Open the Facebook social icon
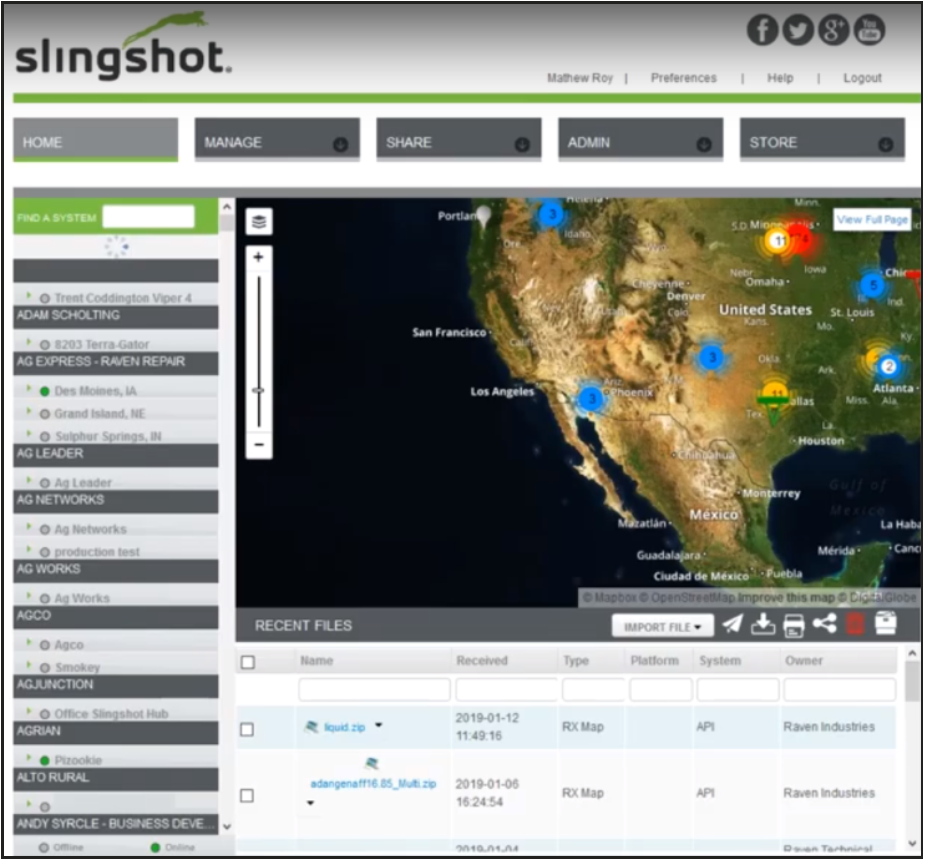925x860 pixels. 762,29
